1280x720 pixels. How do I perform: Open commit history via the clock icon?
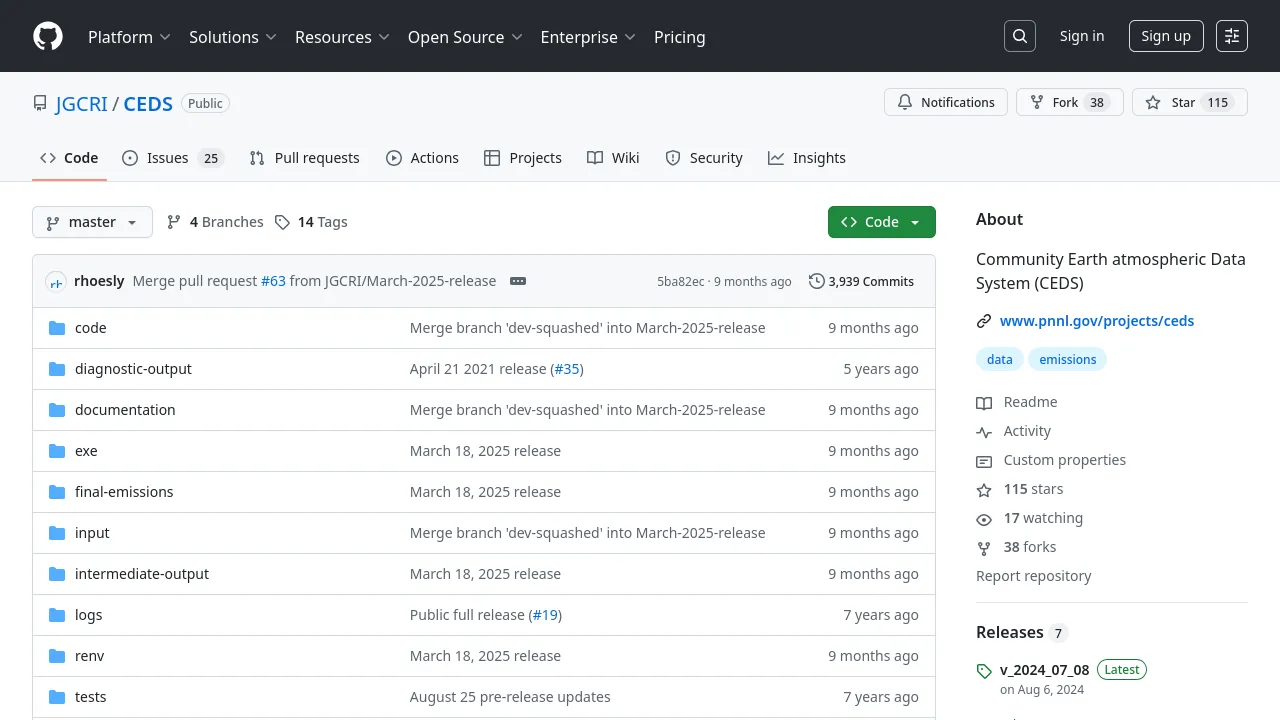tap(817, 281)
